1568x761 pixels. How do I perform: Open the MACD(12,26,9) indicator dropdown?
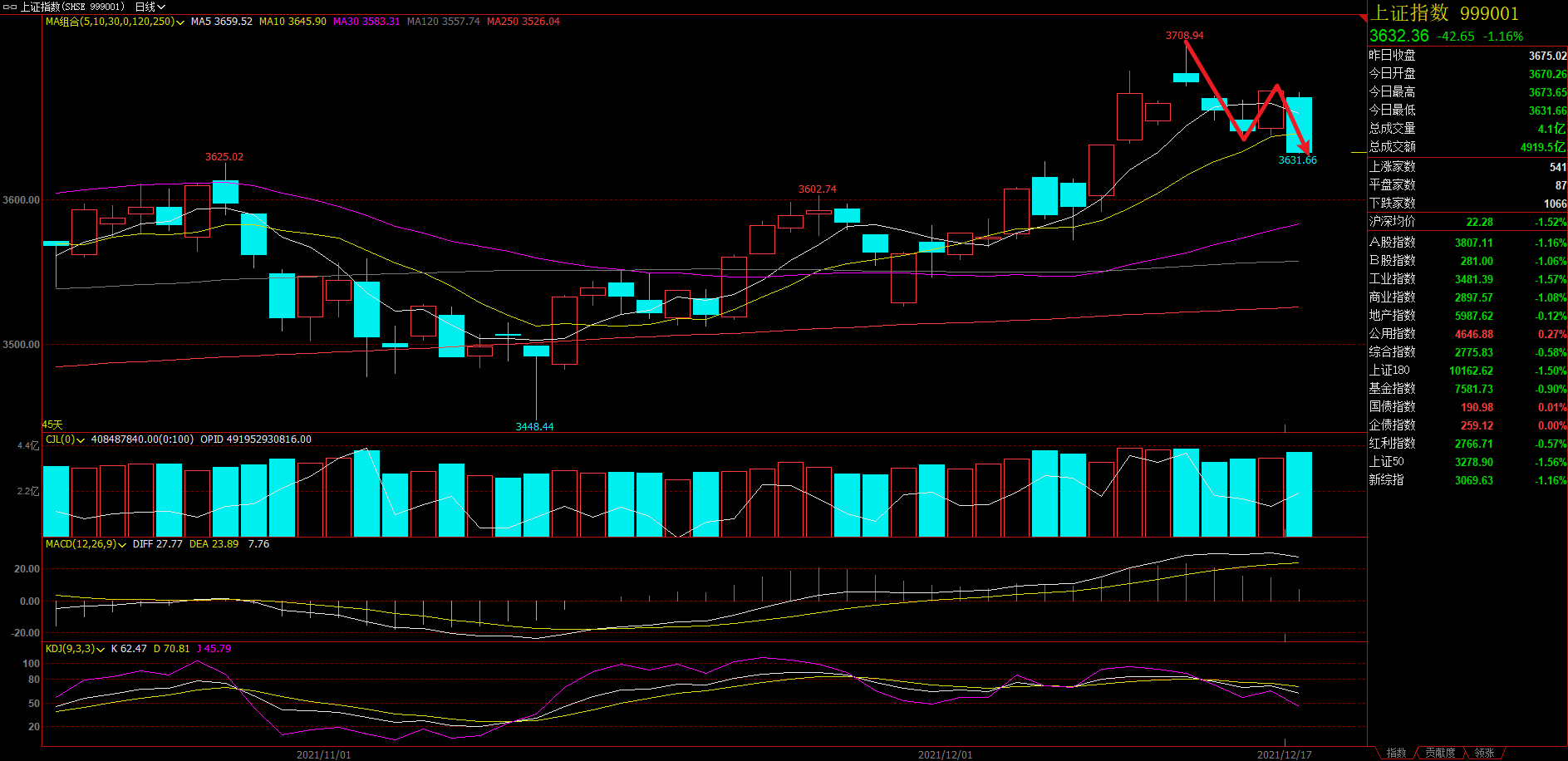coord(122,545)
